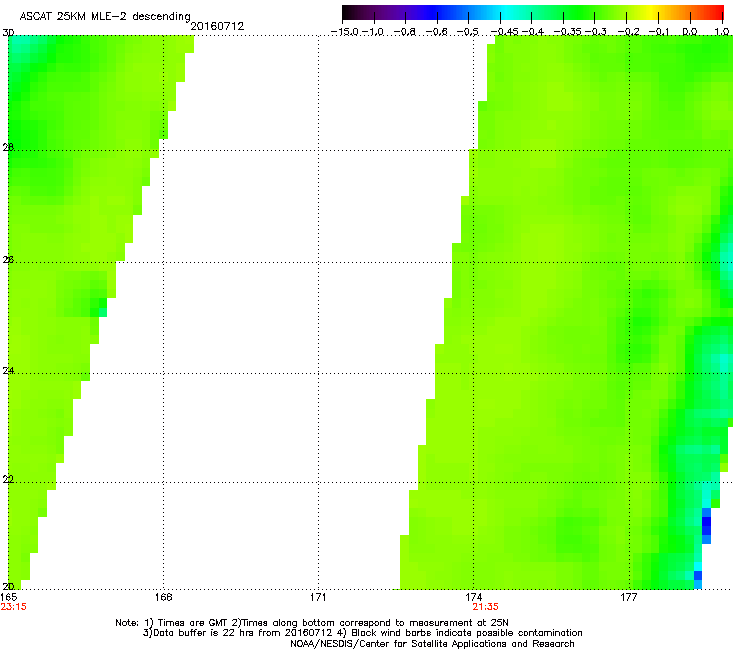Image resolution: width=740 pixels, height=650 pixels.
Task: Click the 171 longitude axis label
Action: (318, 598)
